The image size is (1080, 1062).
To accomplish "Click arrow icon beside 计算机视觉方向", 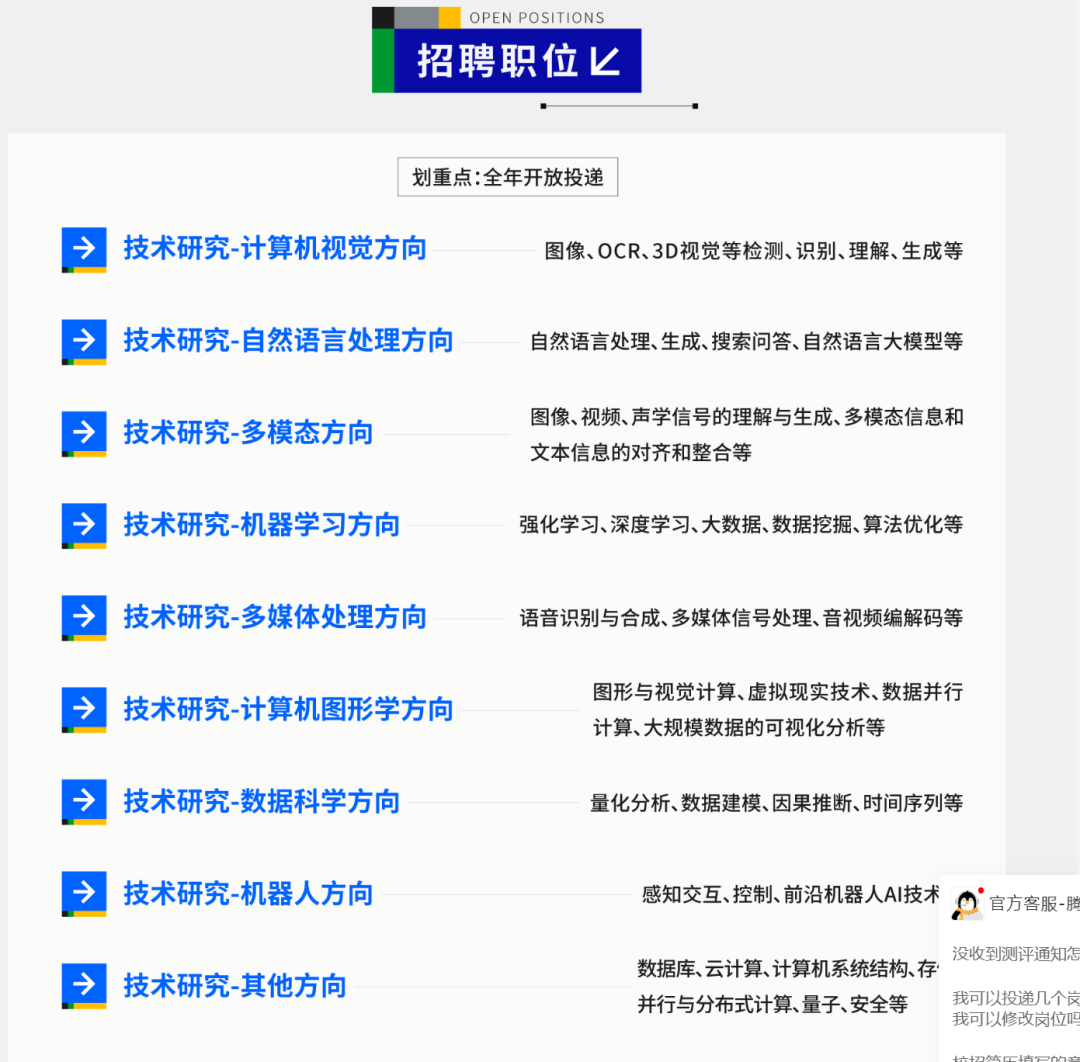I will pyautogui.click(x=84, y=250).
